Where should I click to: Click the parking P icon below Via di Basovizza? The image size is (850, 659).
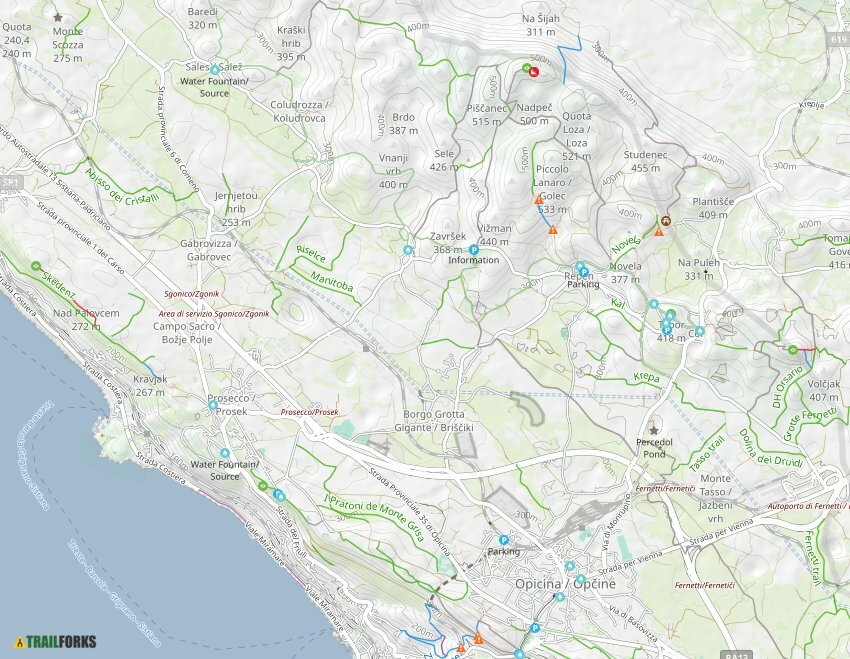pyautogui.click(x=535, y=628)
